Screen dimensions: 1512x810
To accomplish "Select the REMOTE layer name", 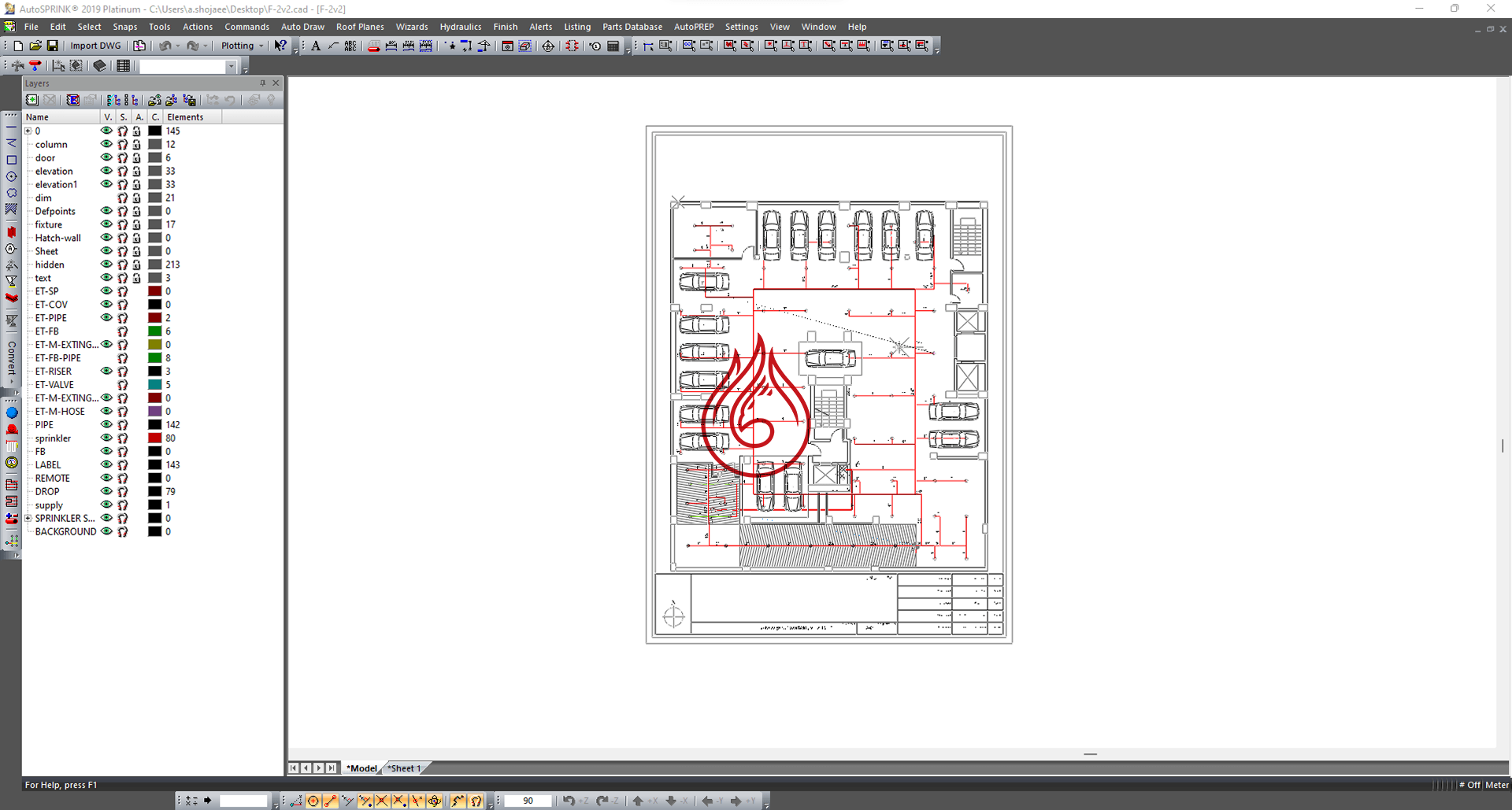I will point(52,478).
